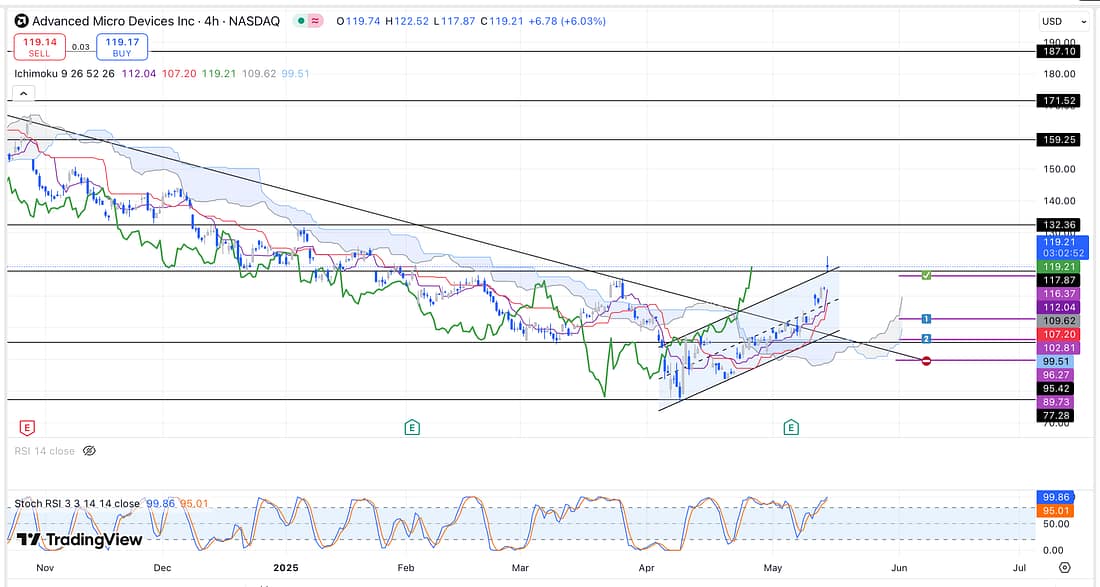The width and height of the screenshot is (1100, 587).
Task: Click the blue entry marker labeled 1
Action: coord(927,319)
